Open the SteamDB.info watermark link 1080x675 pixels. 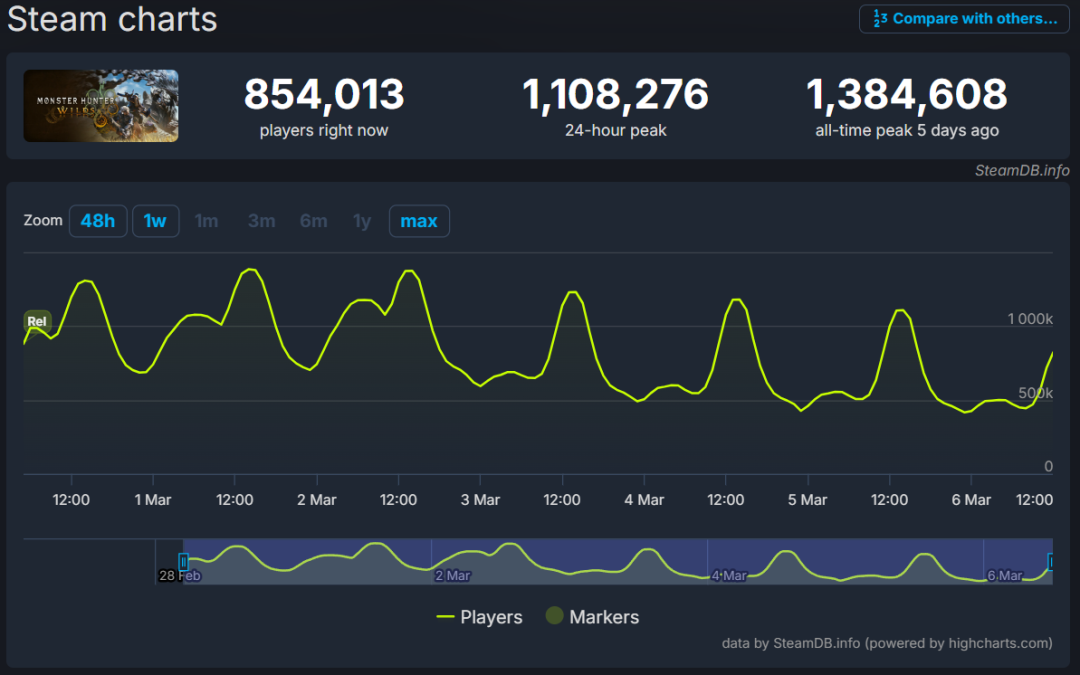1022,171
